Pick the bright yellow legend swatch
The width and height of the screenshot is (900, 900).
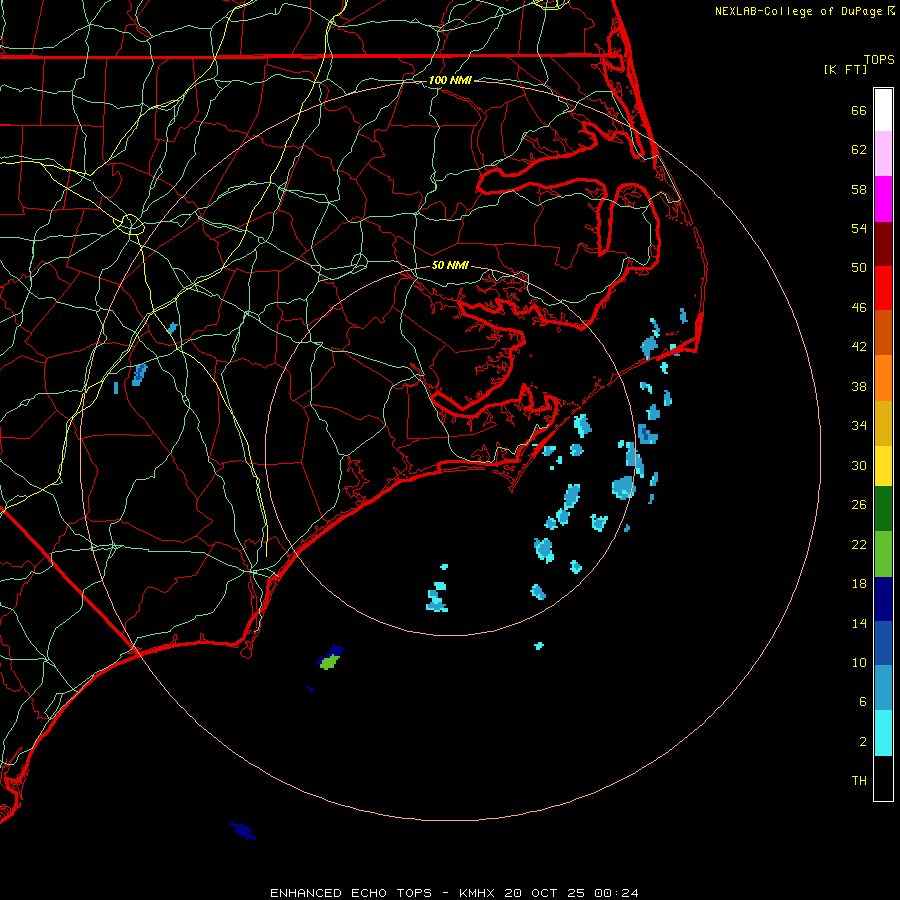coord(883,466)
